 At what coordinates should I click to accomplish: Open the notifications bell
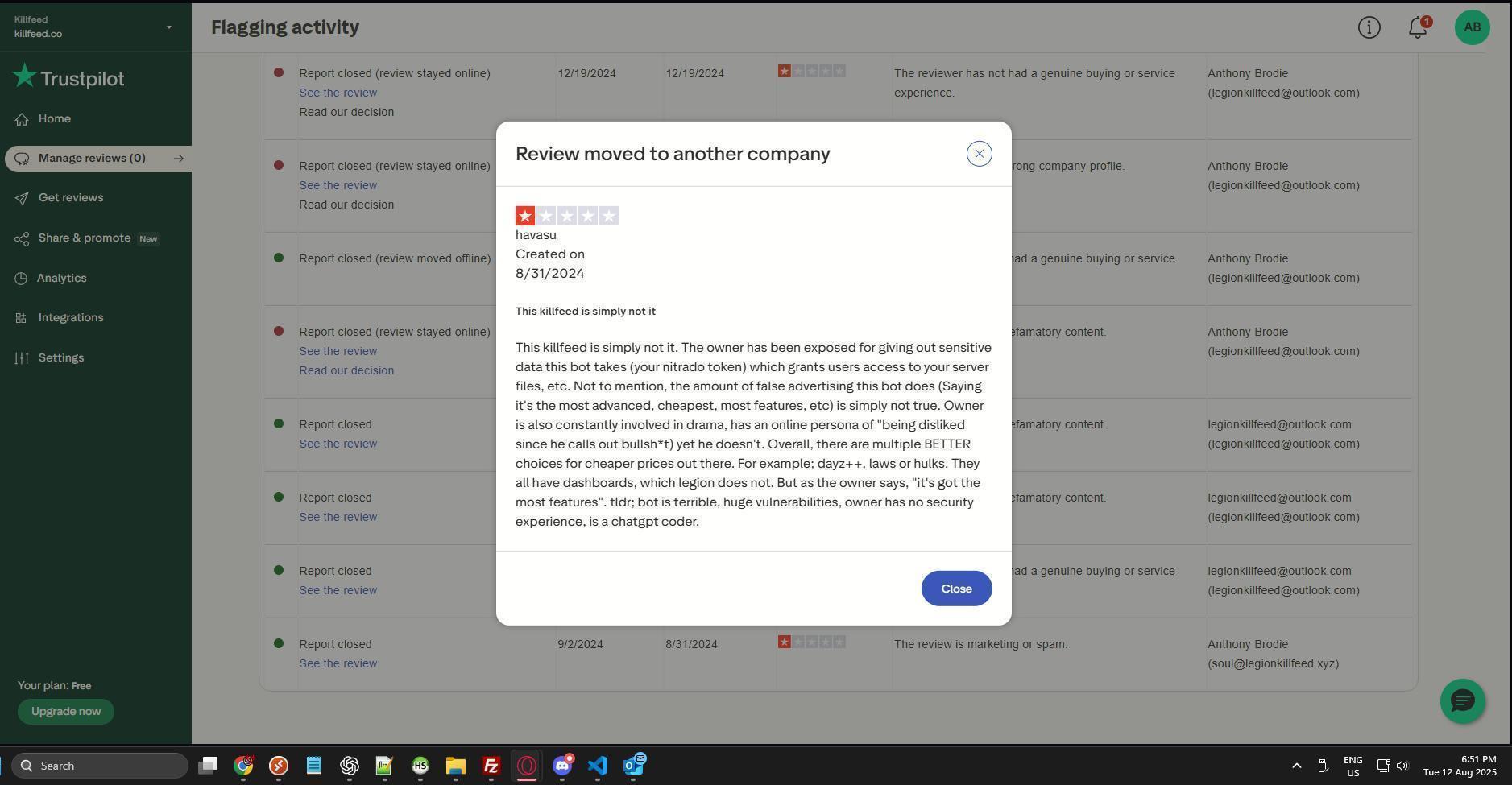1418,27
